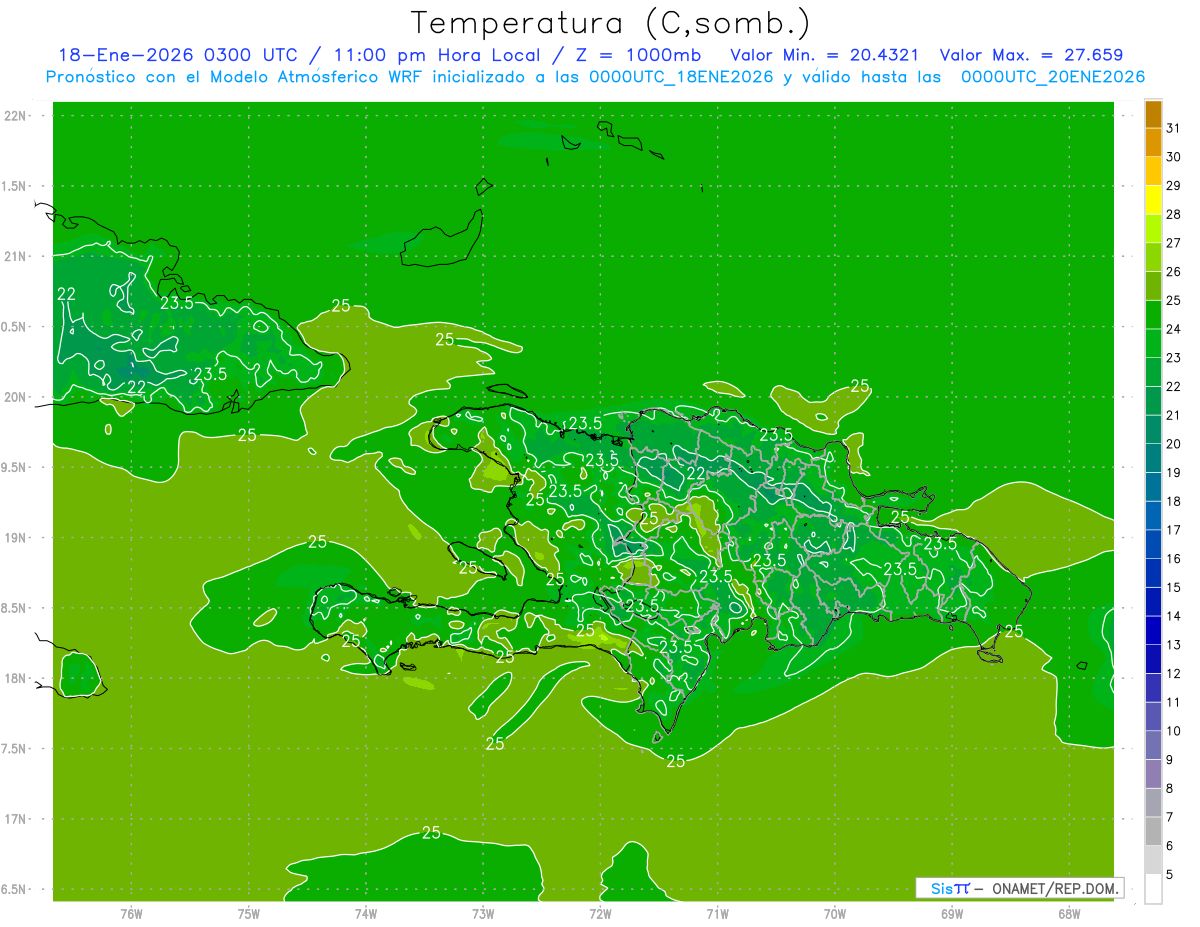
Task: Click the orange colorbar segment between 30 and 31
Action: 1153,143
